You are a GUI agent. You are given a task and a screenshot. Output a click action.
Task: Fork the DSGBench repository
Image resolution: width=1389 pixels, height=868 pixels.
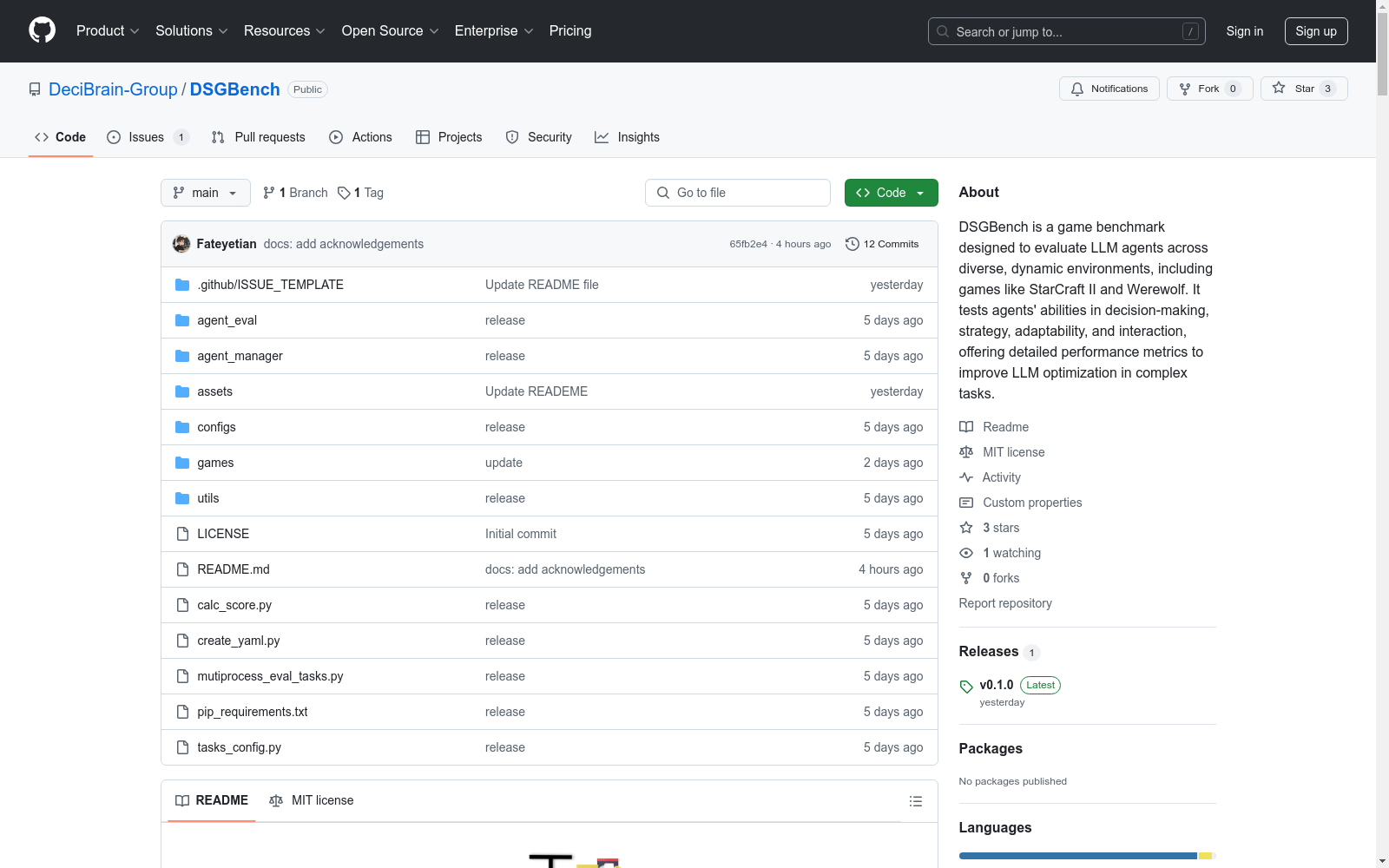[1210, 89]
